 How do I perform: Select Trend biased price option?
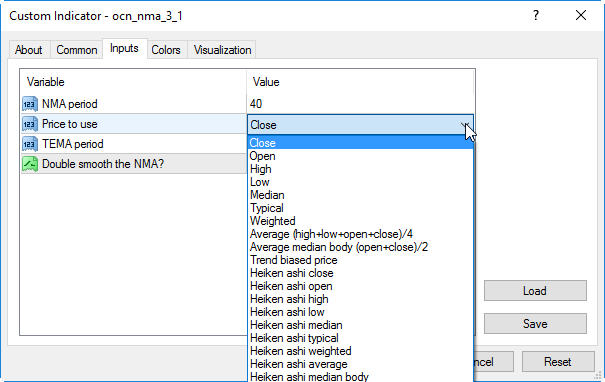(x=360, y=260)
